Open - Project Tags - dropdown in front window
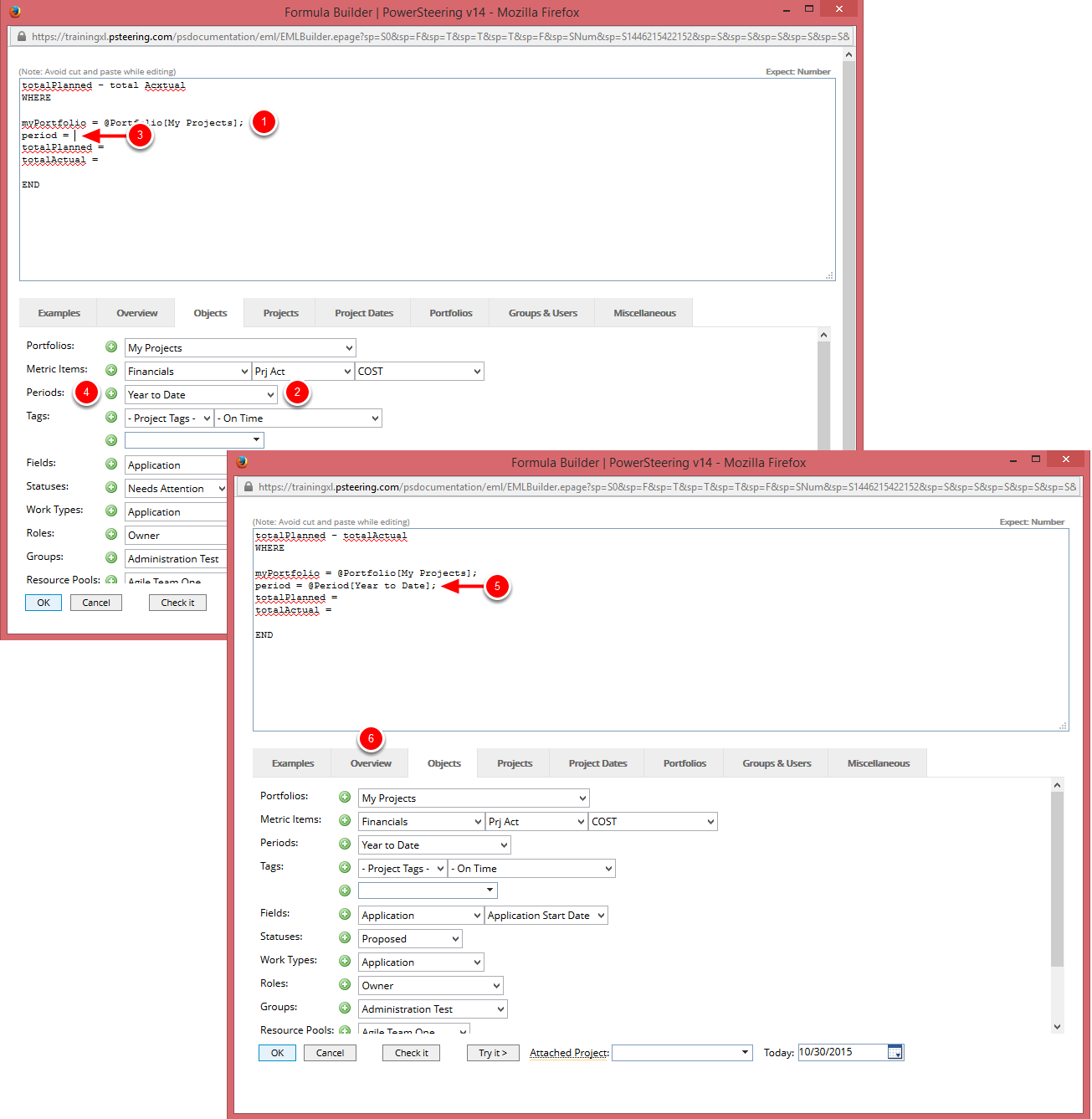 tap(402, 869)
